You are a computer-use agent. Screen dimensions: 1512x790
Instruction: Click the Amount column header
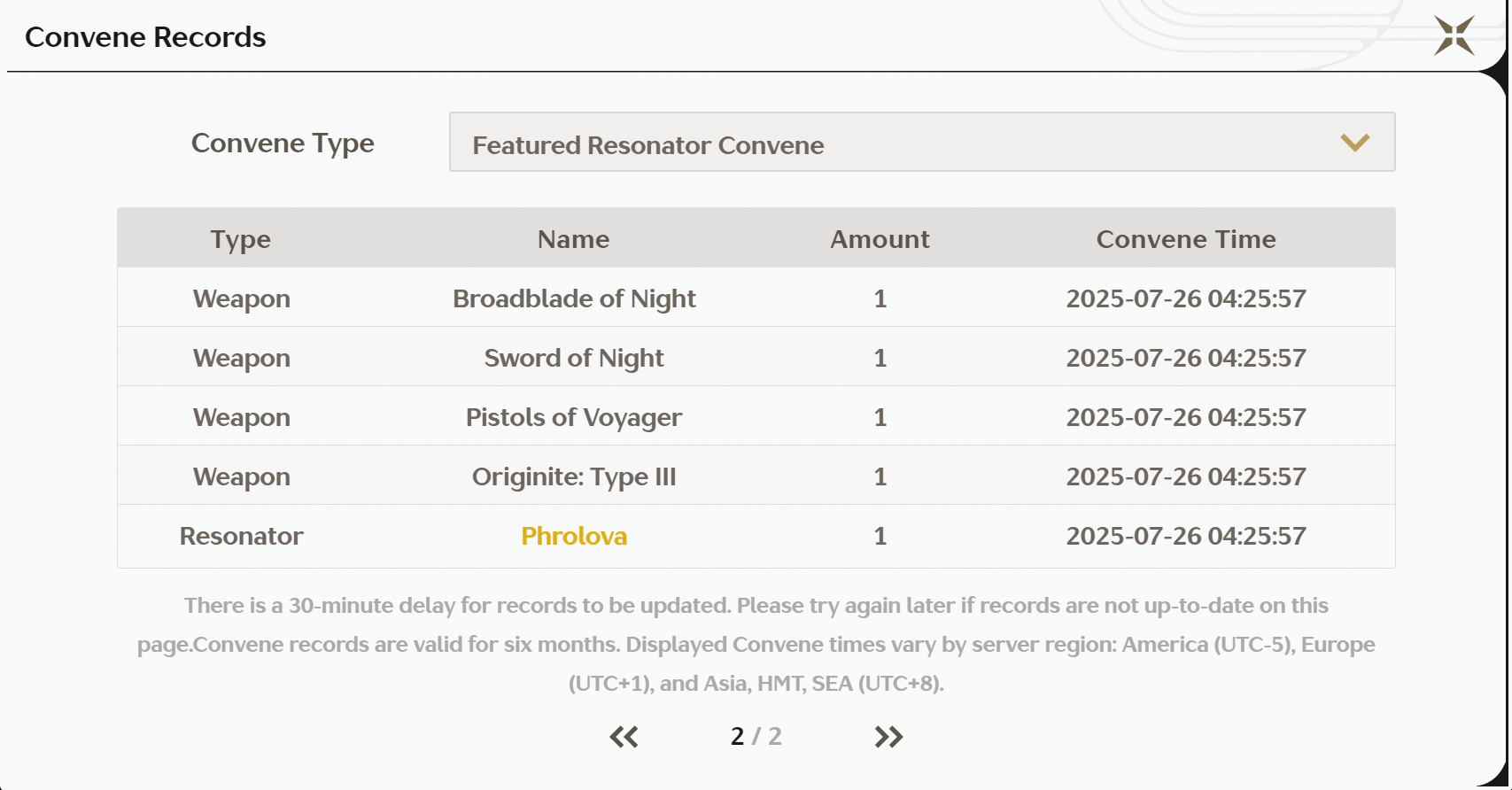coord(880,239)
